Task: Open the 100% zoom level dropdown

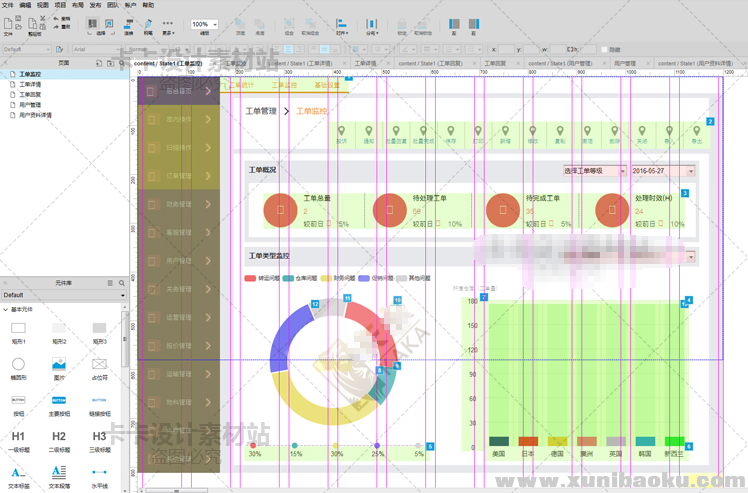Action: tap(204, 25)
